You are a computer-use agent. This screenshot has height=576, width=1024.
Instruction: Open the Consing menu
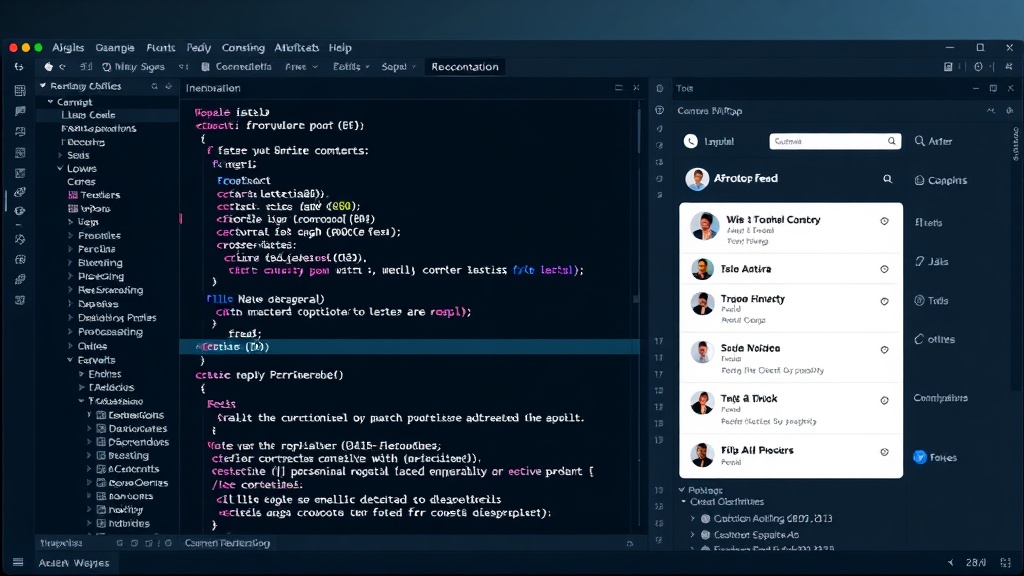[x=243, y=48]
